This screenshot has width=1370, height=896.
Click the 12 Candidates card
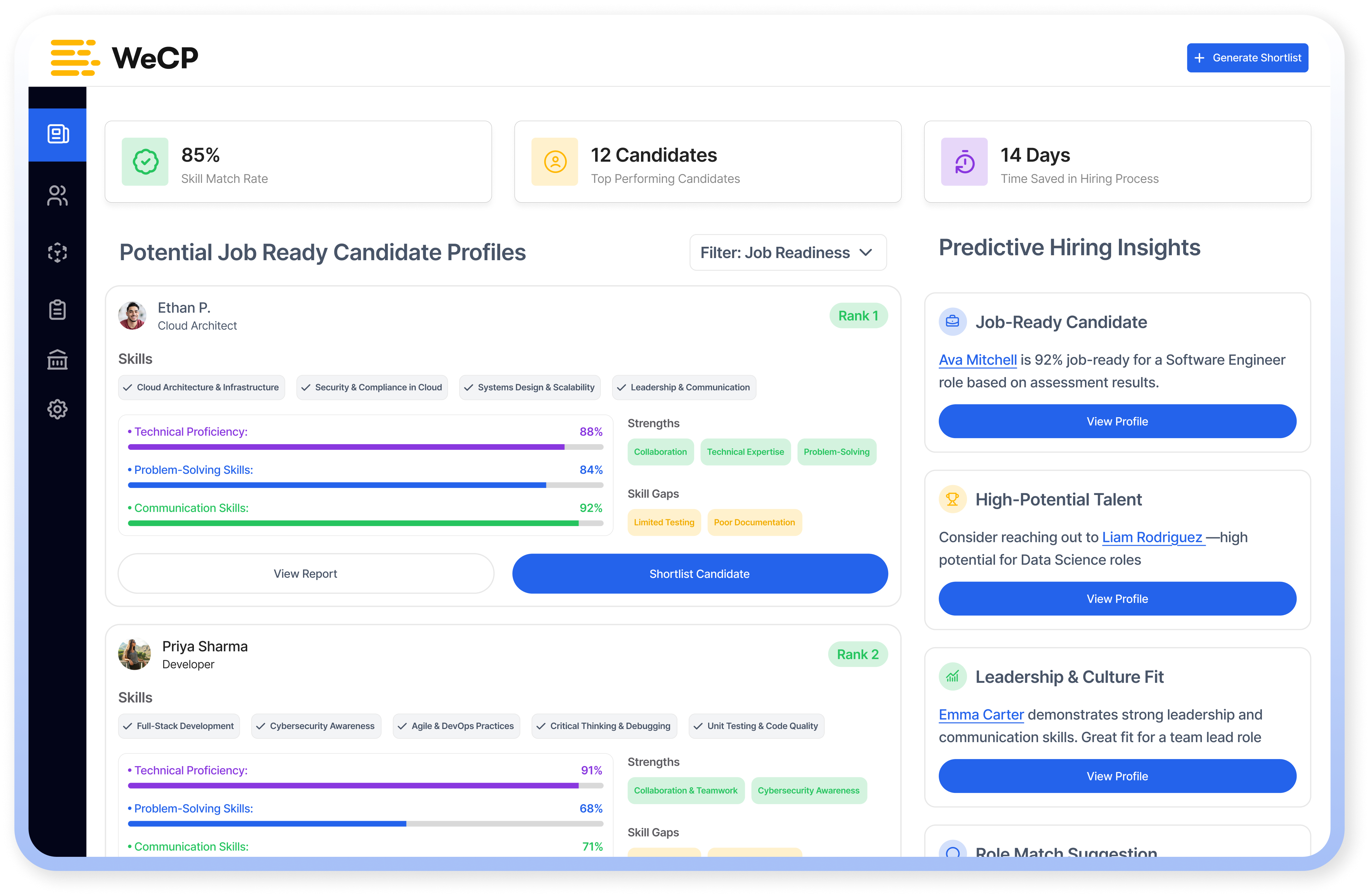(x=707, y=162)
